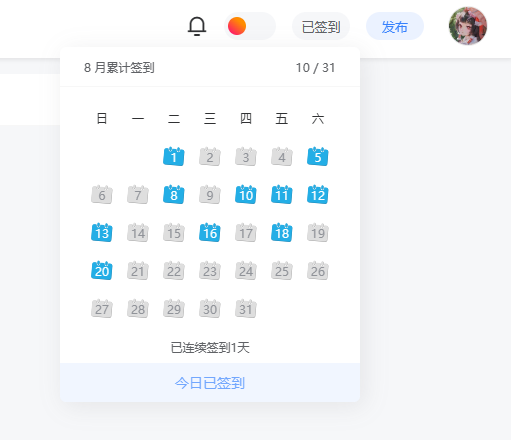Click the 10 / 31 progress counter

(315, 68)
